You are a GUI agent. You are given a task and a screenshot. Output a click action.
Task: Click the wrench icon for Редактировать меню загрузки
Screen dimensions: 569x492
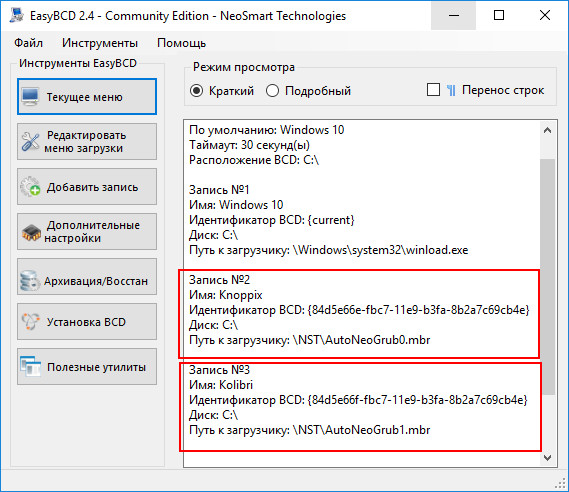click(x=30, y=142)
